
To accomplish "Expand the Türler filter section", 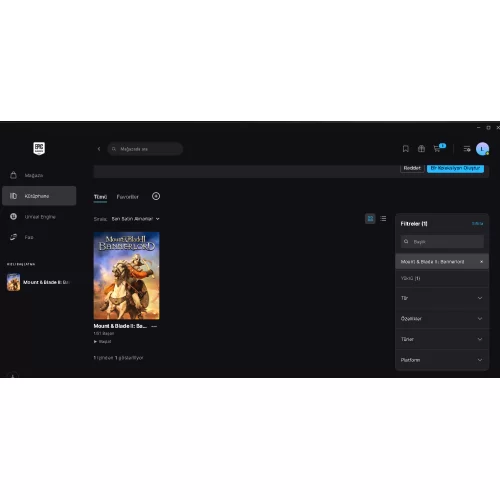I will [x=442, y=339].
